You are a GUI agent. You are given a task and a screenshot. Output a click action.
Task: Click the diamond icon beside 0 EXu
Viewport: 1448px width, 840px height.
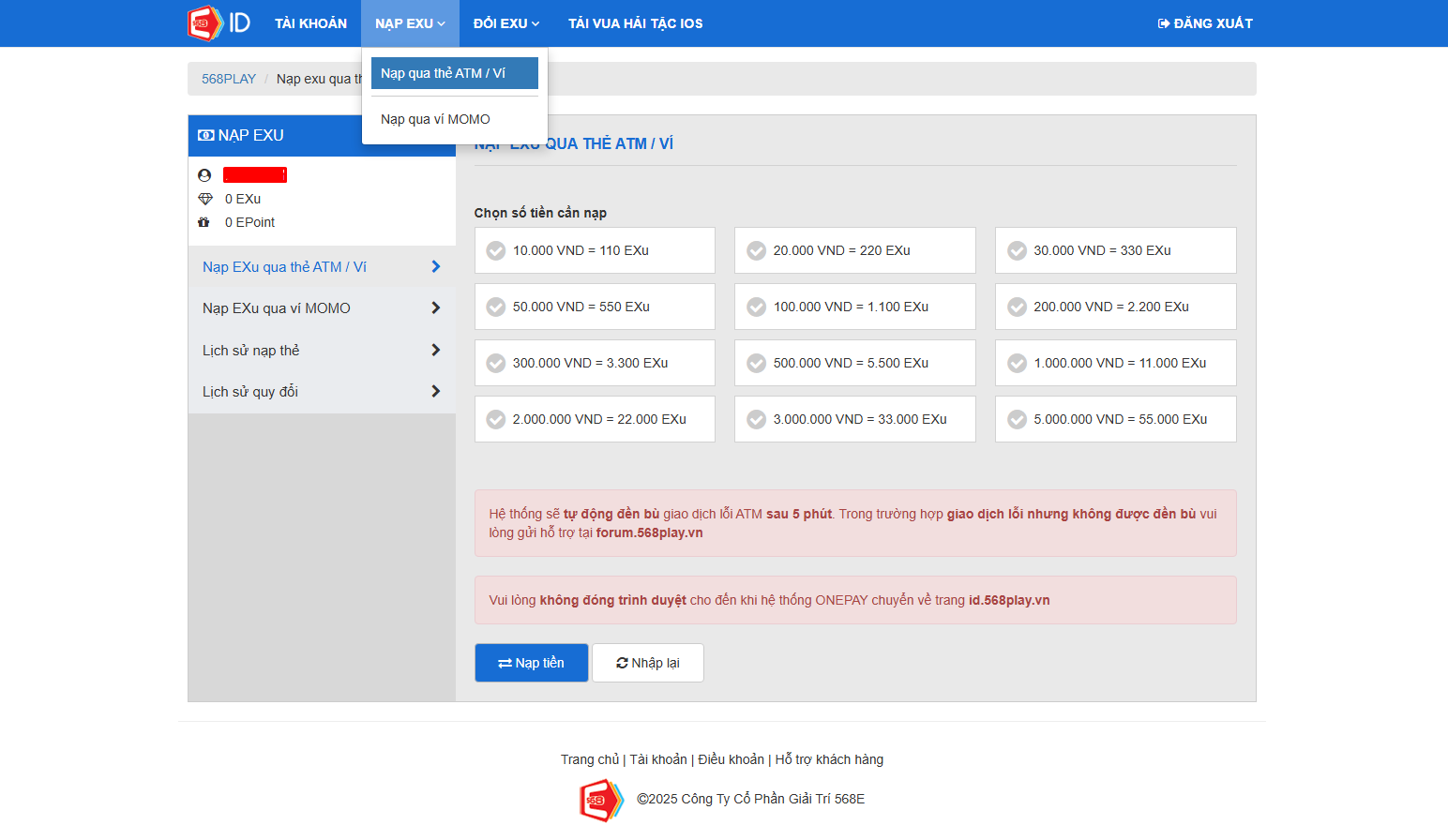tap(205, 199)
